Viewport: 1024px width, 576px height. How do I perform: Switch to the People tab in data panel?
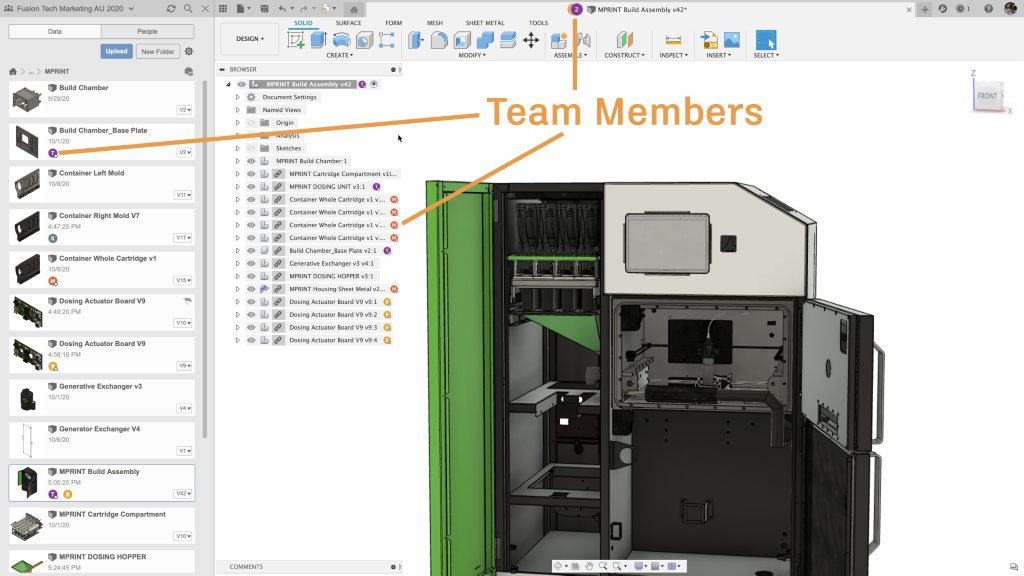point(148,31)
